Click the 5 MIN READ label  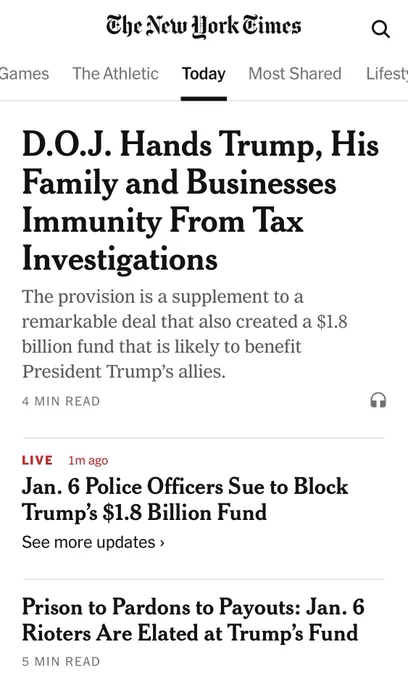point(61,661)
